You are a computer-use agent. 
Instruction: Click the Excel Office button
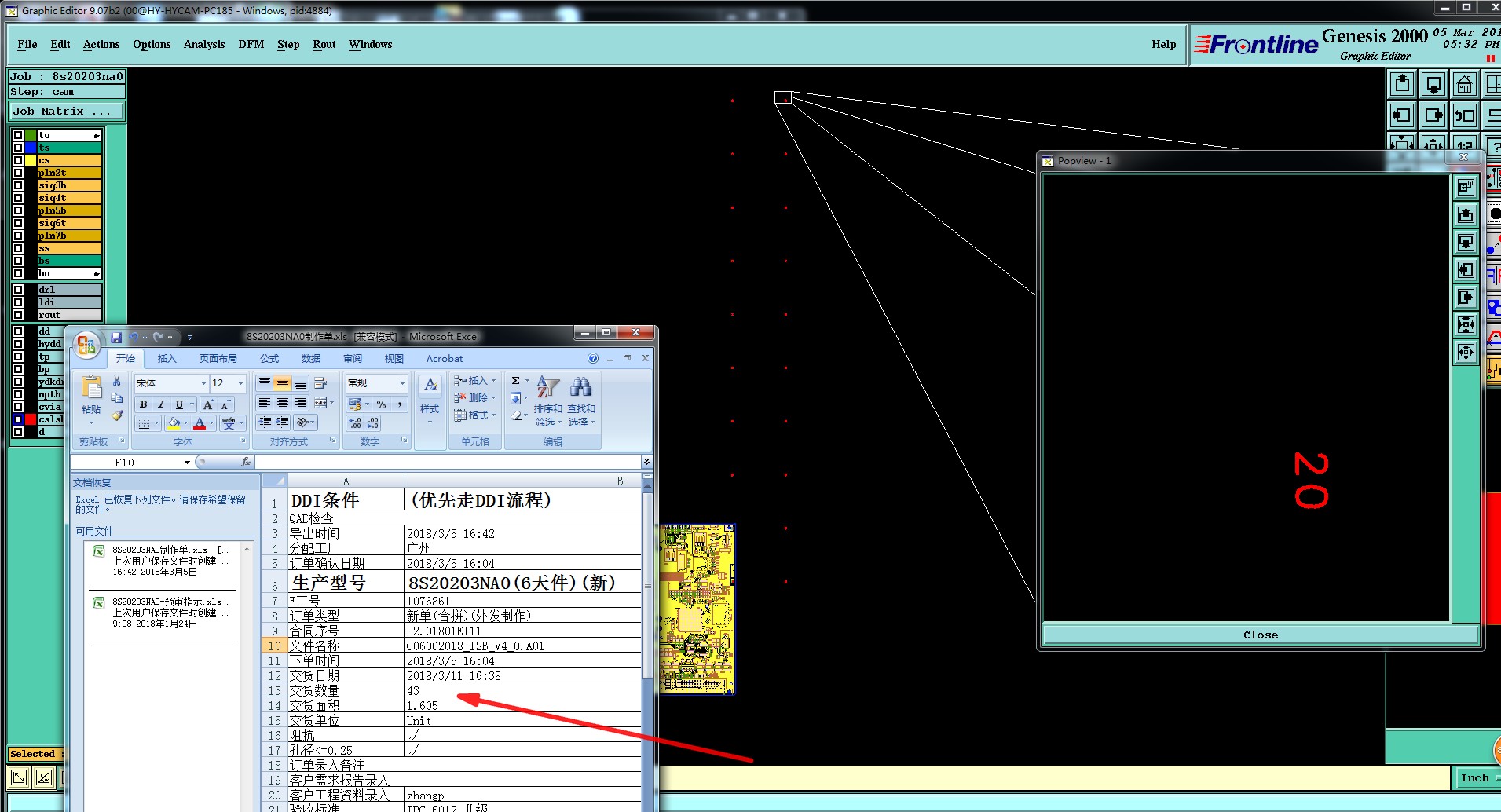86,344
